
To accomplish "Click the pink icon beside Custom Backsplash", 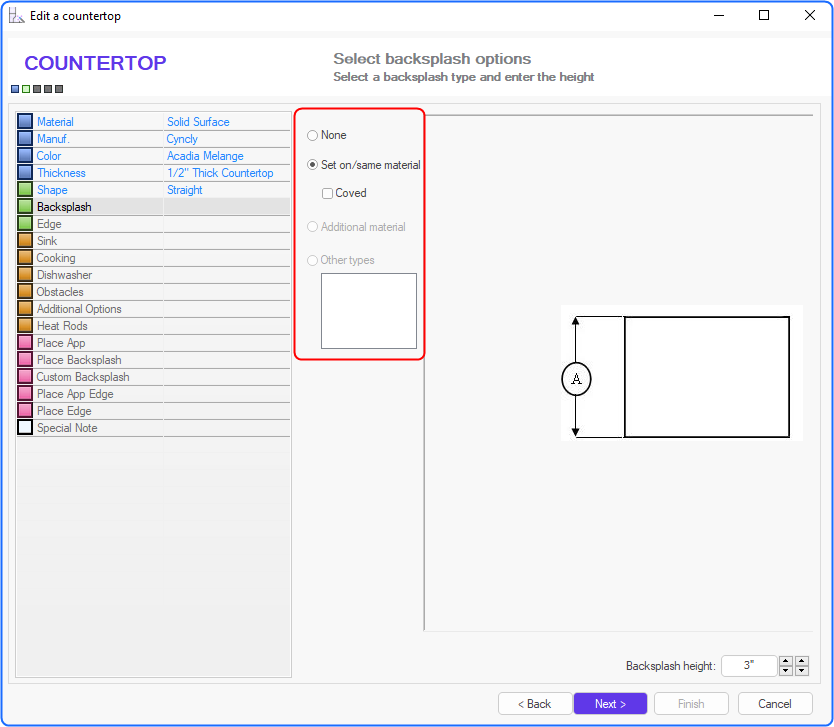I will point(24,377).
